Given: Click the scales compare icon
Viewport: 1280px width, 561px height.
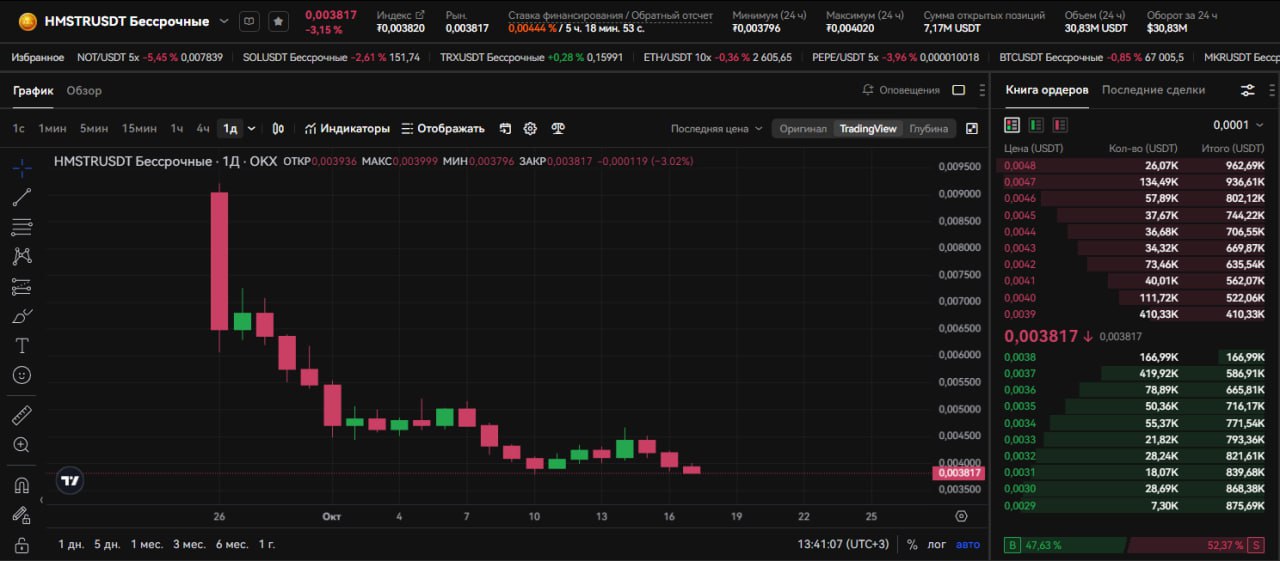Looking at the screenshot, I should (x=558, y=129).
